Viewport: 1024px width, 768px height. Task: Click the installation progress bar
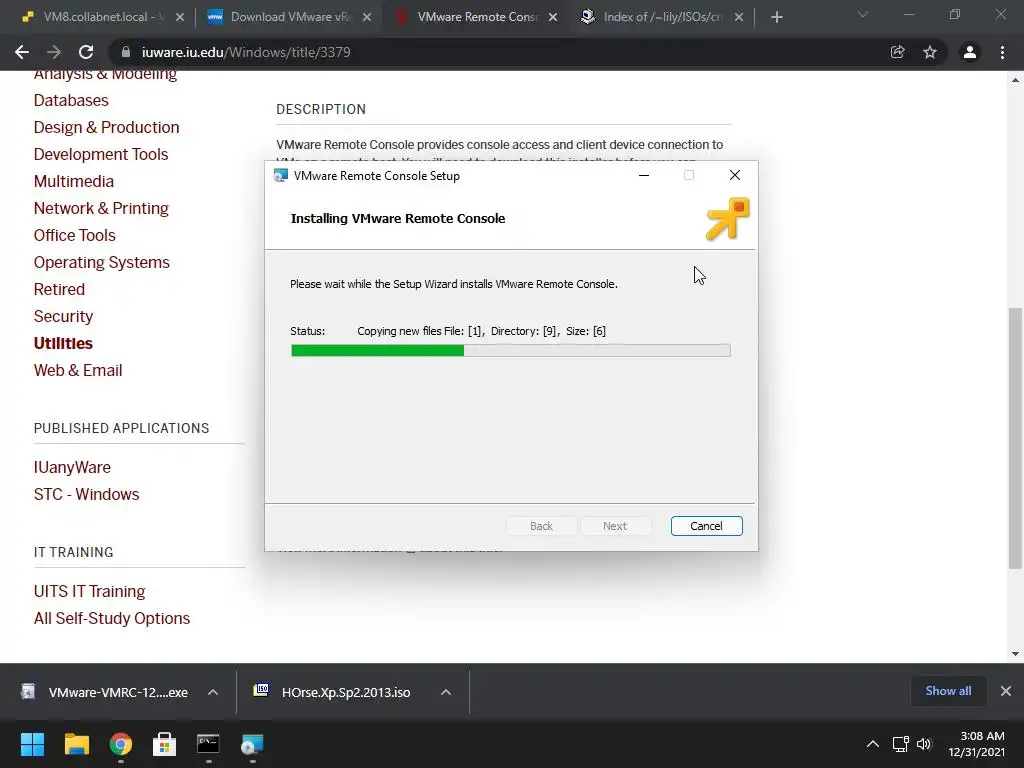pos(511,351)
